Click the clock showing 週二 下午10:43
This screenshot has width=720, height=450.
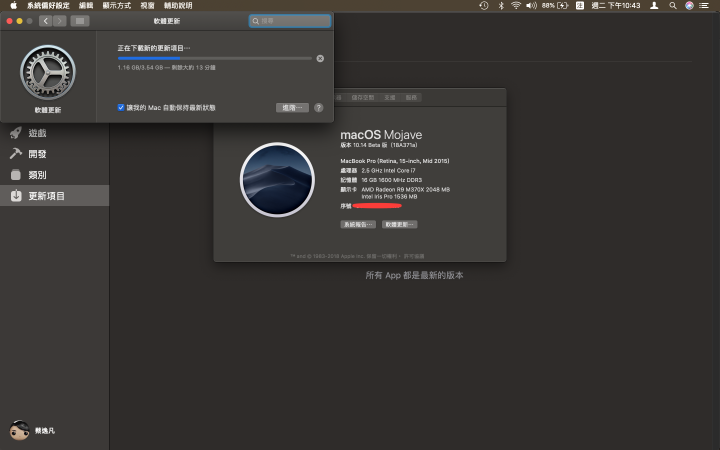[x=616, y=6]
